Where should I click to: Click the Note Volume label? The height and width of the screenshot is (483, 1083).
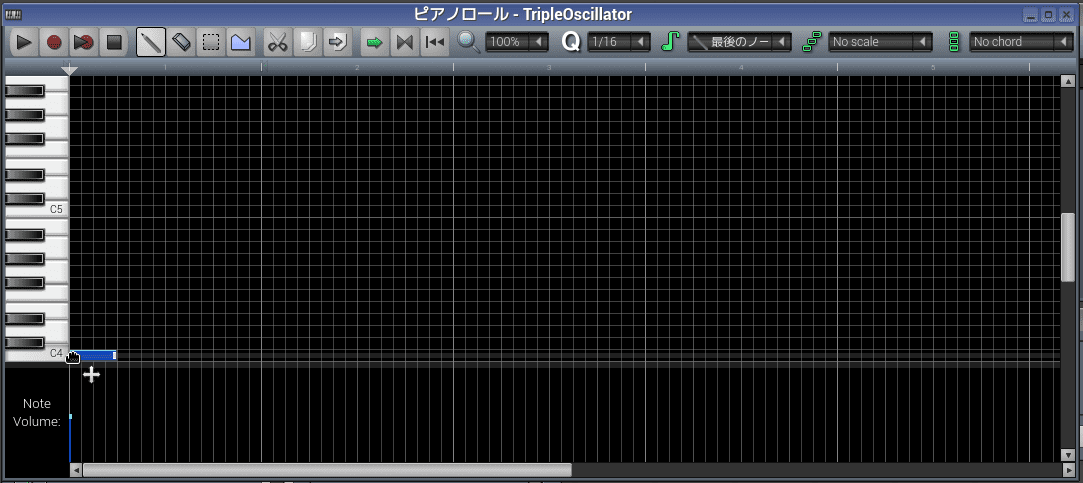point(37,412)
